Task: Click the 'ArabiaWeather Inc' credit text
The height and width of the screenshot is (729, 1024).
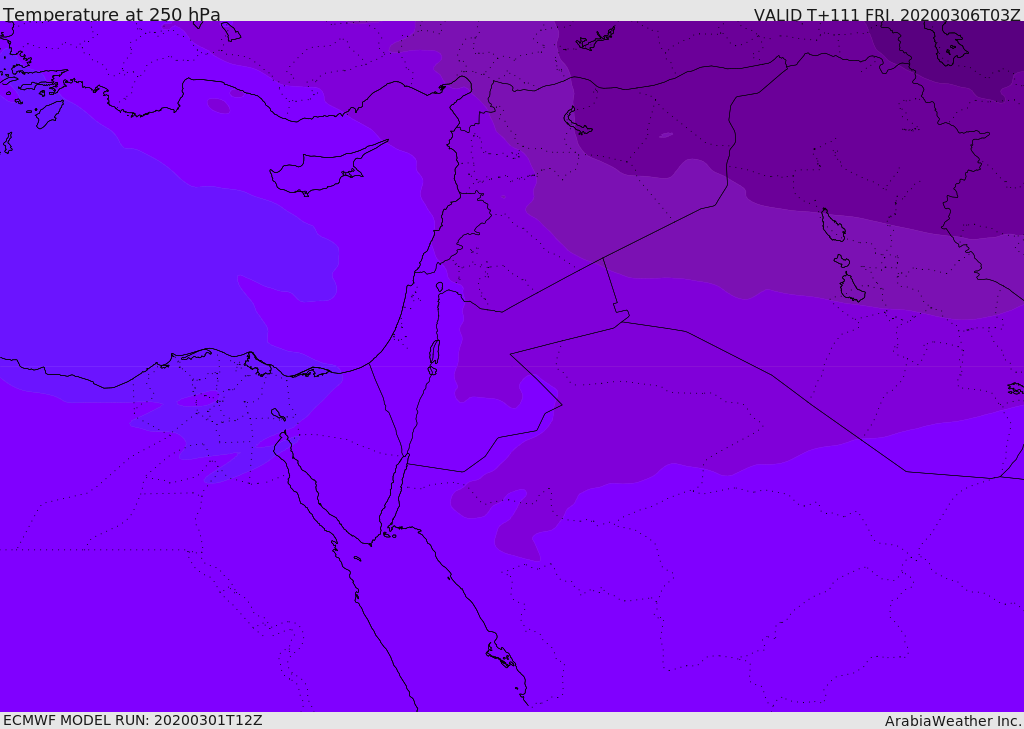Action: pyautogui.click(x=952, y=721)
